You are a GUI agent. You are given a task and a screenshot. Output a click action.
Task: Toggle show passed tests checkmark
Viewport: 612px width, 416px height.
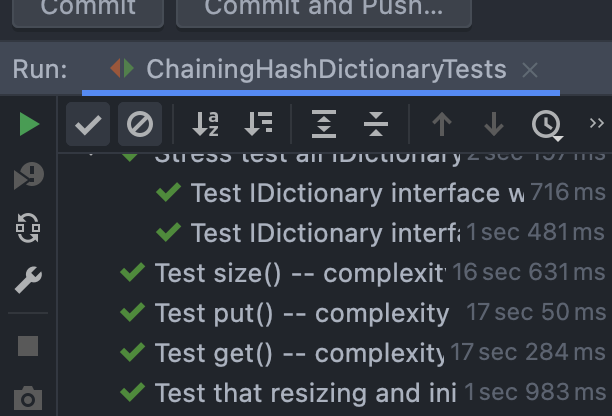[x=88, y=125]
